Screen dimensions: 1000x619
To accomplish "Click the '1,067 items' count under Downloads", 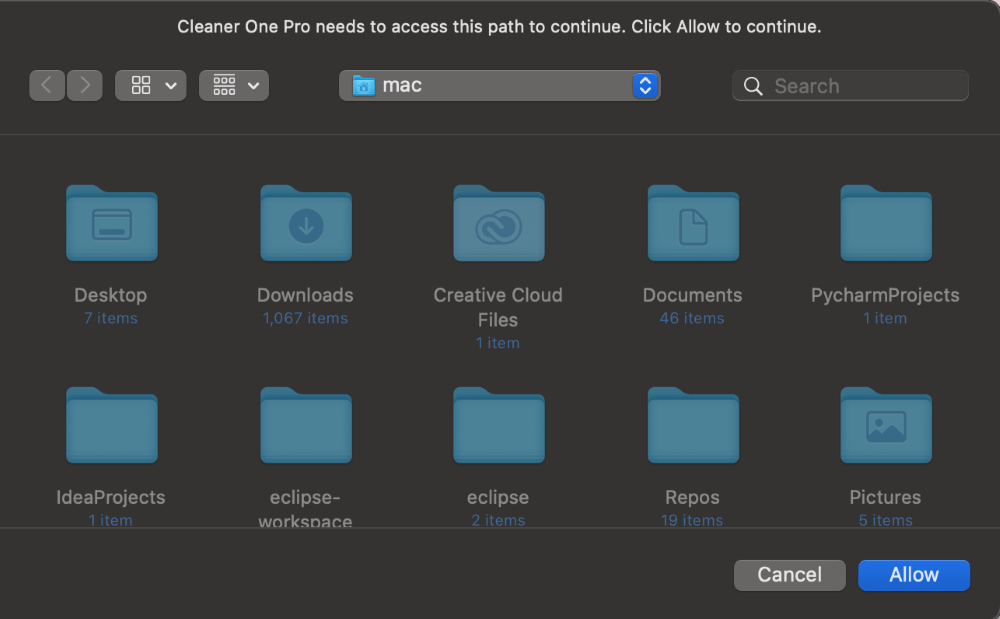I will (305, 318).
